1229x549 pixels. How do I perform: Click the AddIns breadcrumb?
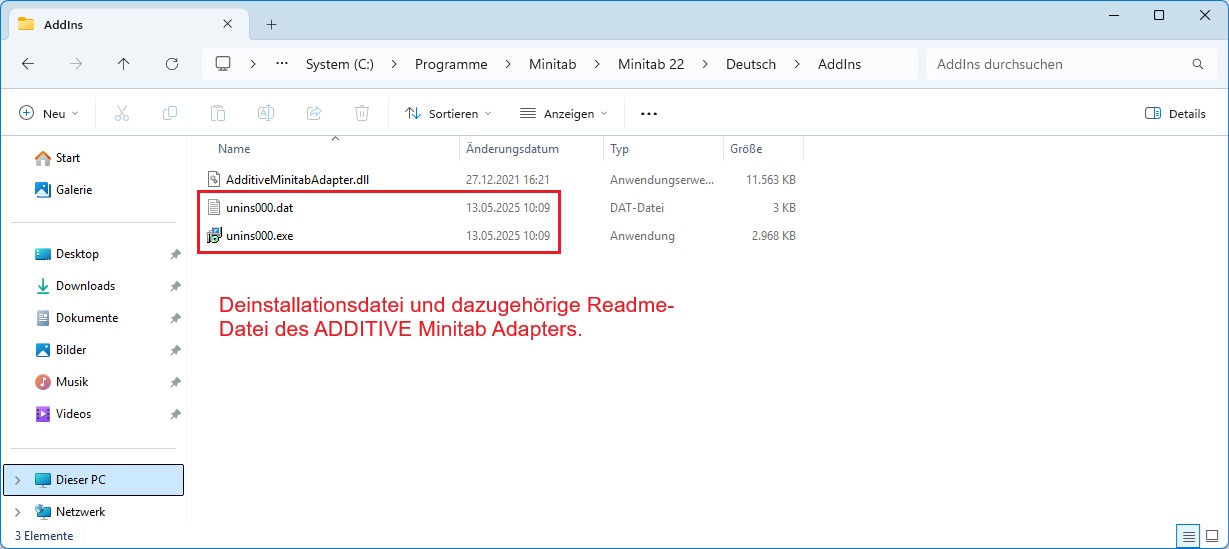click(x=840, y=64)
